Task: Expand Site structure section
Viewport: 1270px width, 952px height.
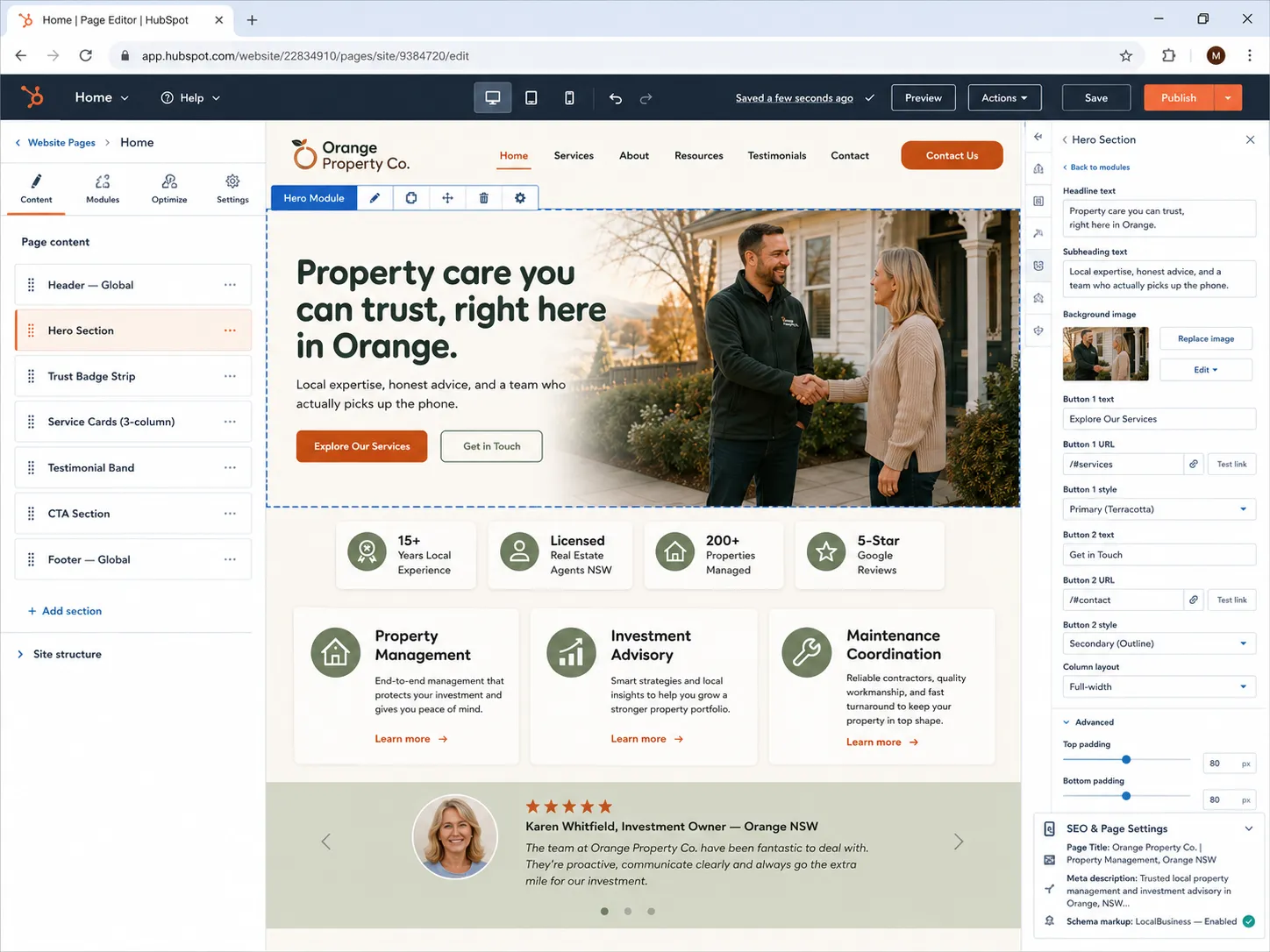Action: [x=60, y=654]
